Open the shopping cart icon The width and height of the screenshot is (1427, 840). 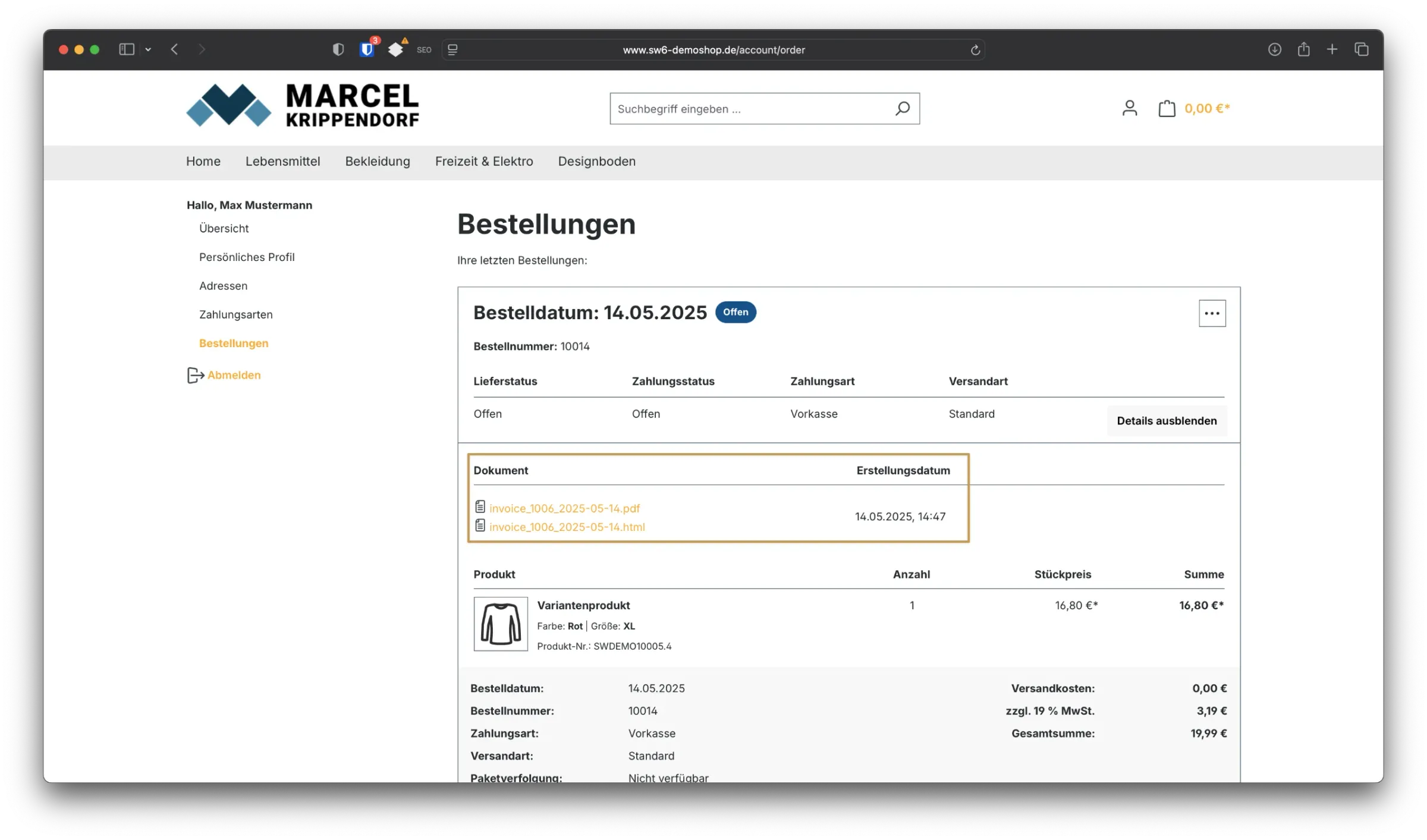coord(1166,108)
